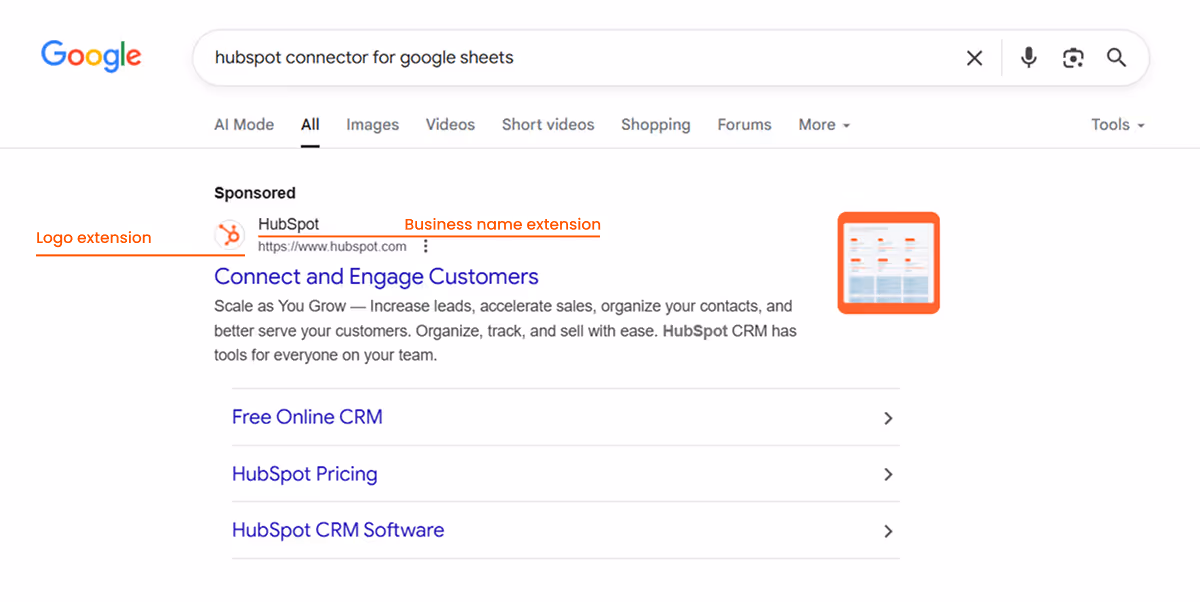The width and height of the screenshot is (1200, 602).
Task: Open the More search categories dropdown
Action: pyautogui.click(x=823, y=124)
